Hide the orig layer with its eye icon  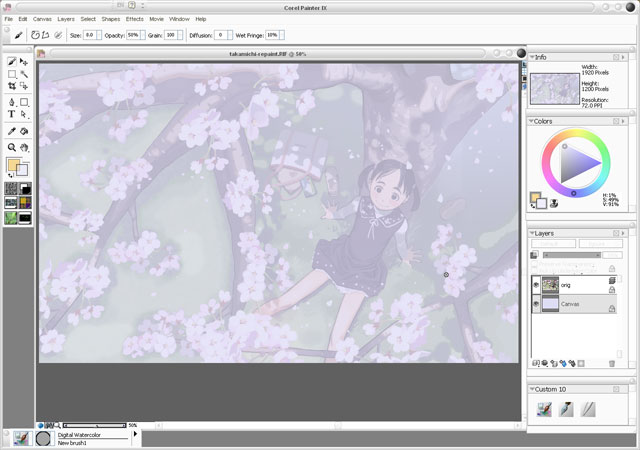(x=536, y=285)
